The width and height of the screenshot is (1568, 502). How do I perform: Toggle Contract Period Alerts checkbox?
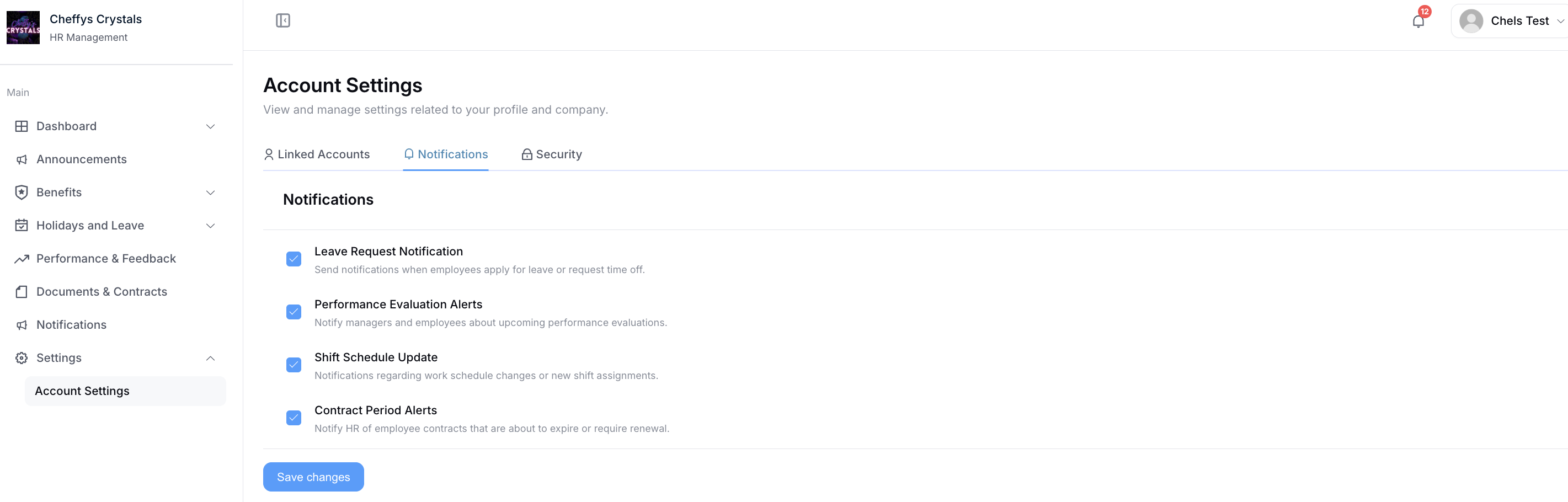tap(294, 418)
